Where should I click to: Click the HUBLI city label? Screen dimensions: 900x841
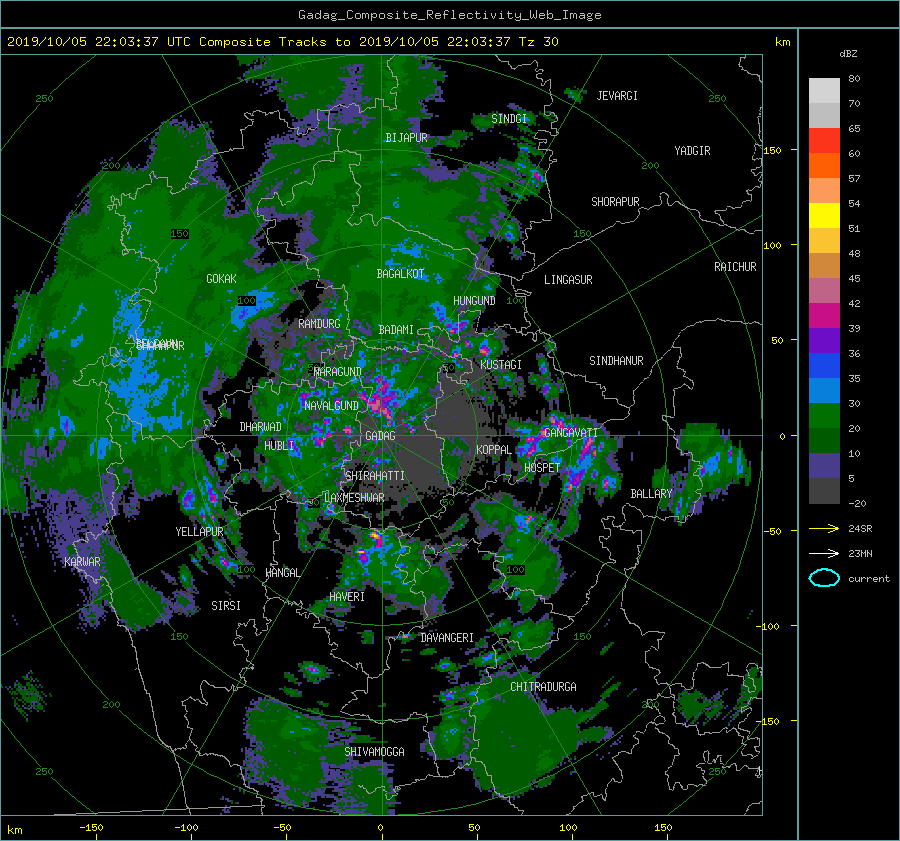point(278,446)
